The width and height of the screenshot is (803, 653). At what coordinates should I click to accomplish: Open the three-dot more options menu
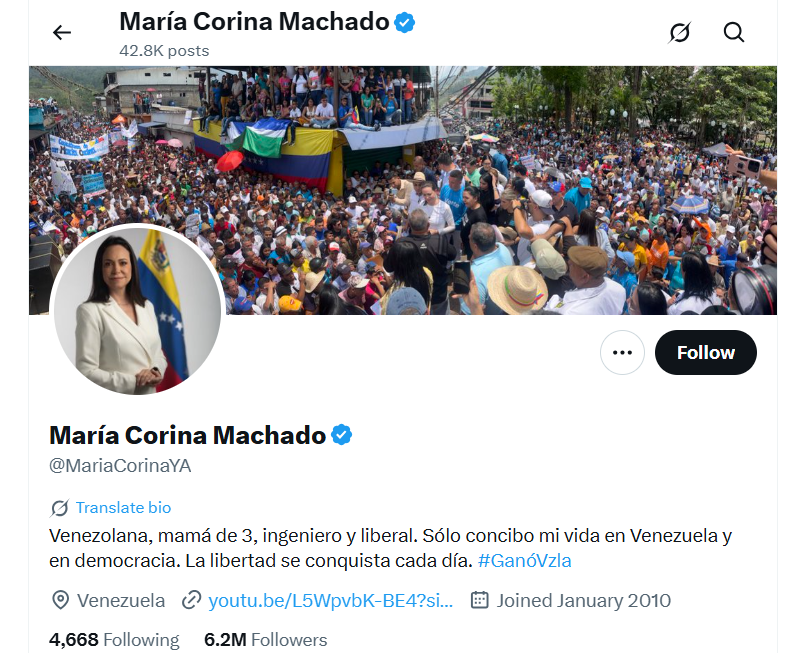622,352
